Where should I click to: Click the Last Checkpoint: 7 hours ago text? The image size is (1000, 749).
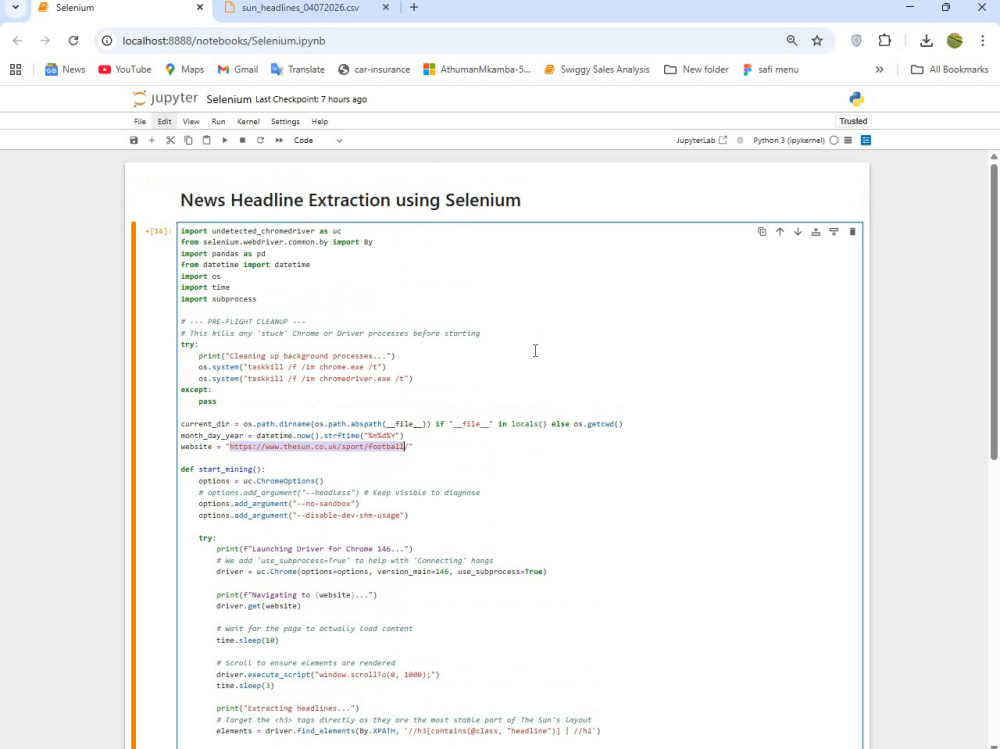(311, 100)
